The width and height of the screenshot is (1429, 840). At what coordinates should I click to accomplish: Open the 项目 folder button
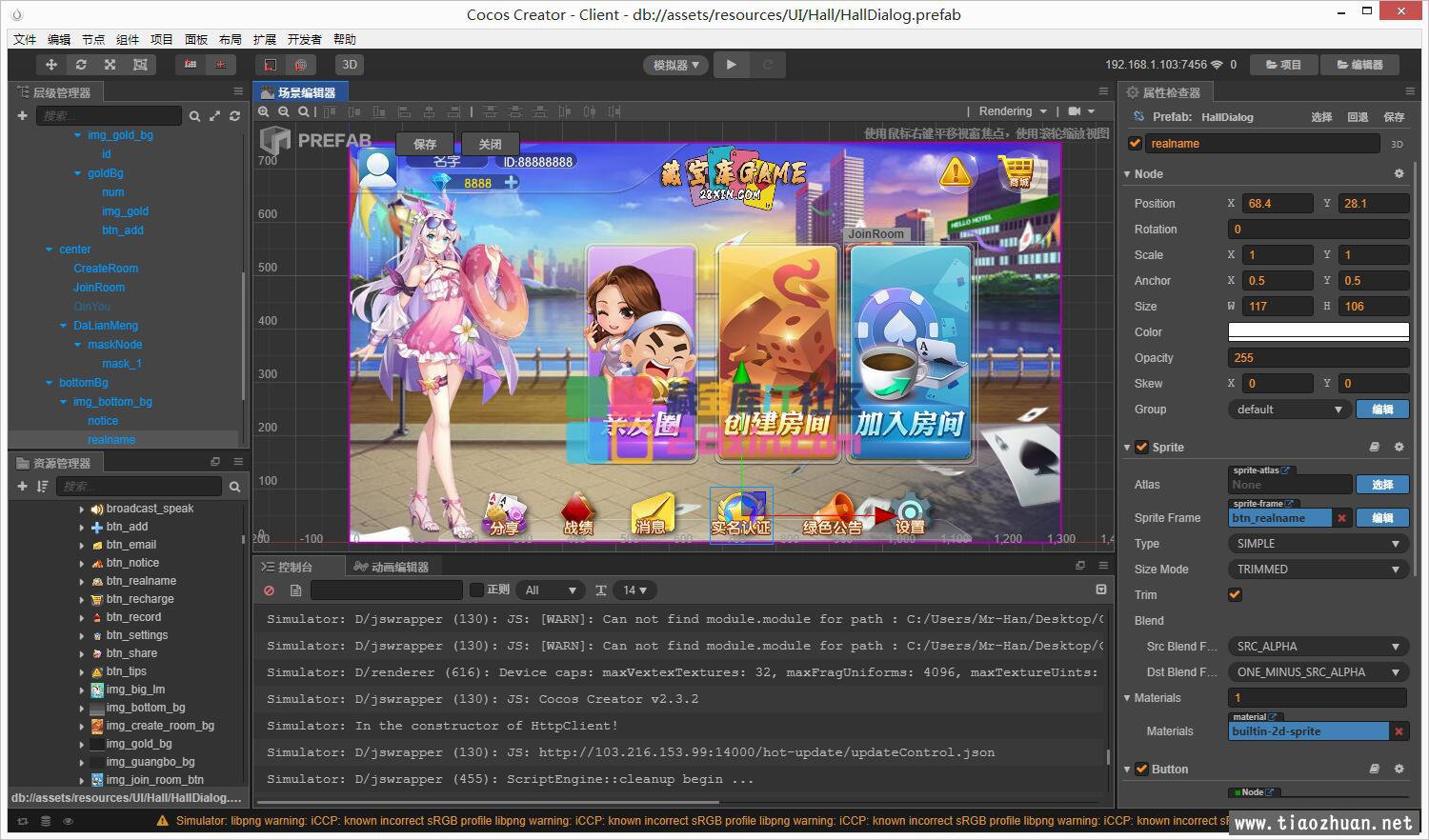coord(1284,65)
